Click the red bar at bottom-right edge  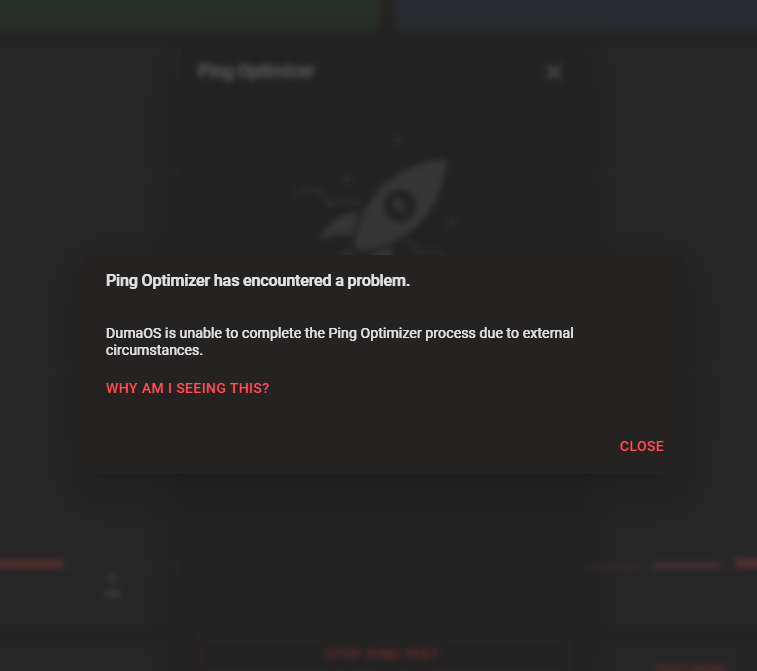745,563
